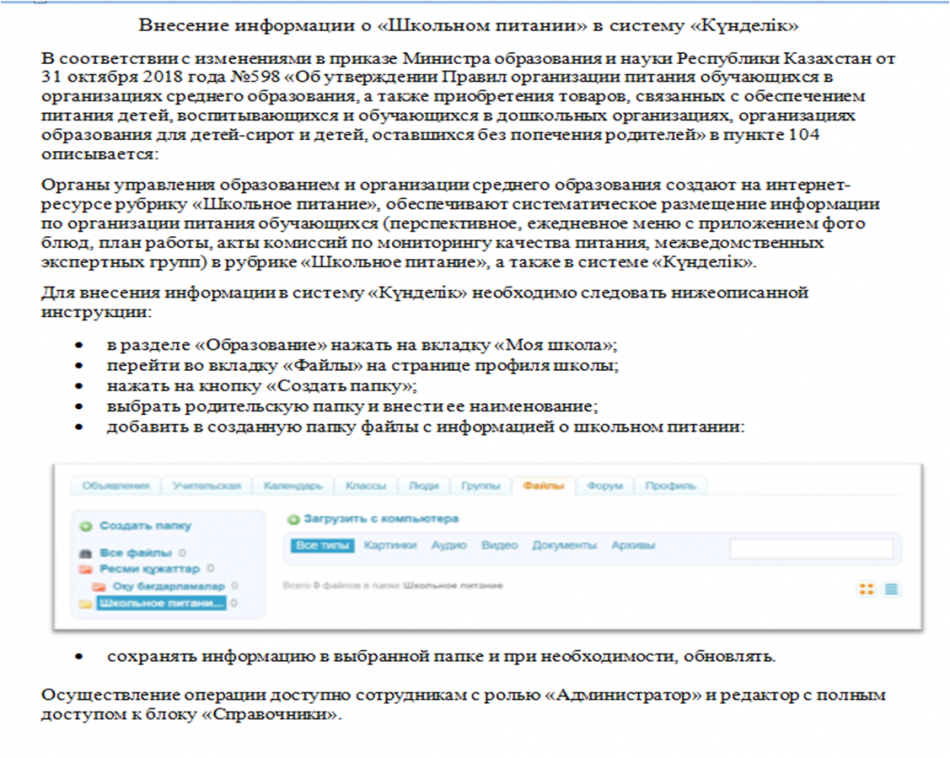Click the Все файлы drawer icon

(x=86, y=553)
